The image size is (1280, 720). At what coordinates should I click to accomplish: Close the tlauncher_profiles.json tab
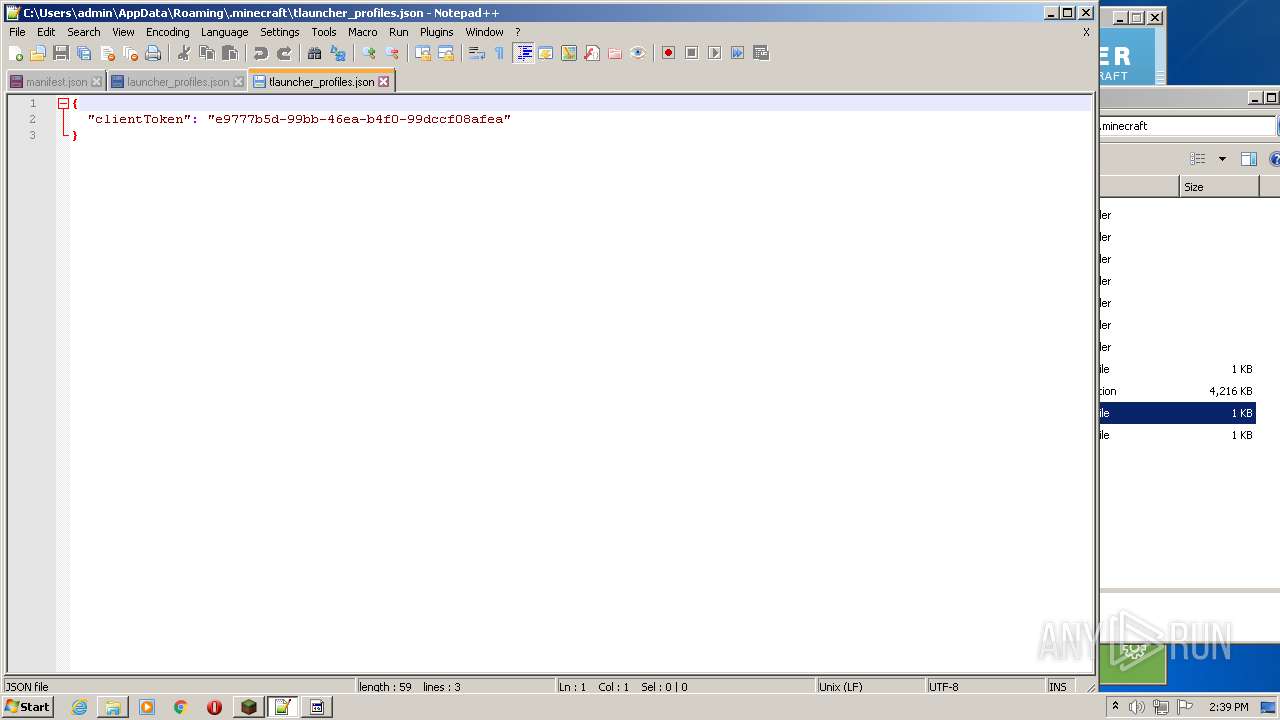coord(383,82)
